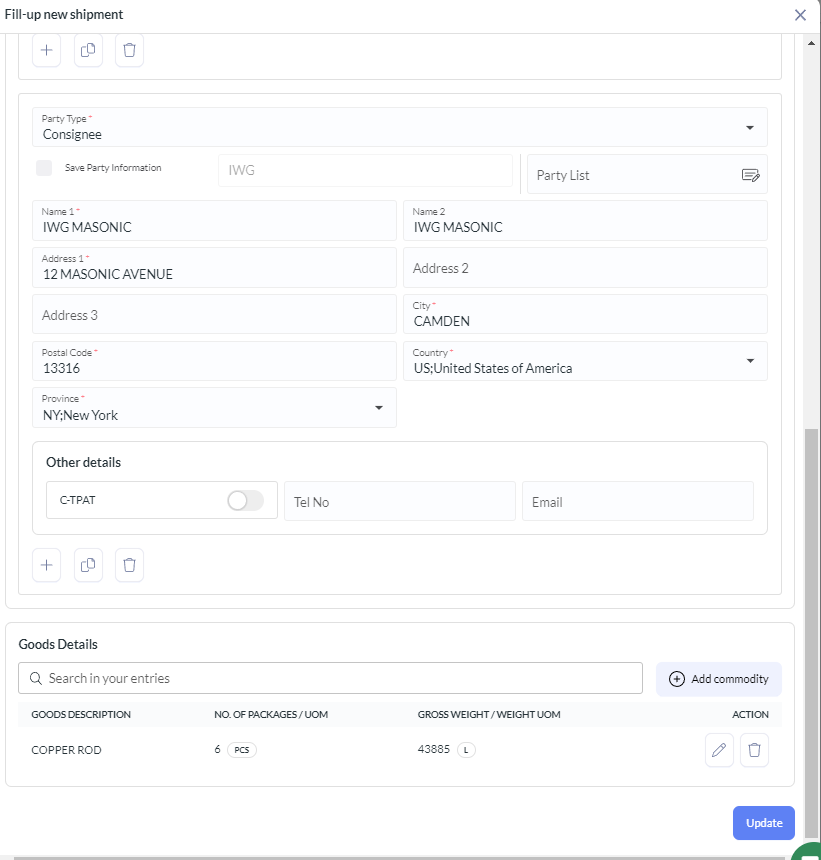Click the add party plus icon above Consignee
Screen dimensions: 821x860
(47, 50)
